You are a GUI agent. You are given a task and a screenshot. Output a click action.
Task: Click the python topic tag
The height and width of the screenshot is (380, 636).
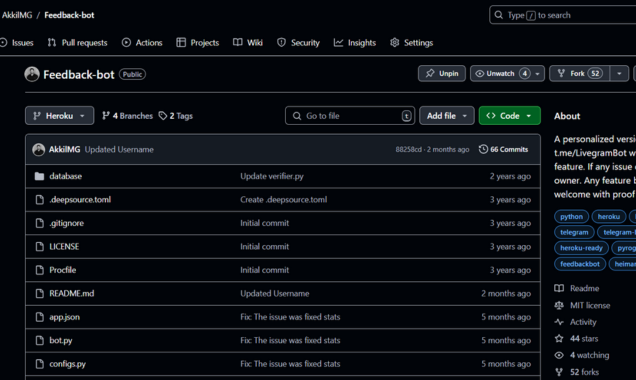(571, 217)
